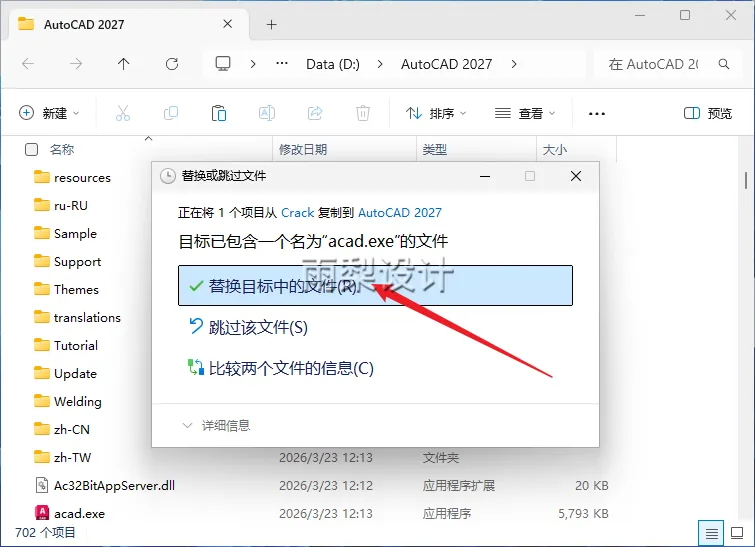Expand 详细信息 in the dialog
This screenshot has width=755, height=547.
(x=216, y=426)
